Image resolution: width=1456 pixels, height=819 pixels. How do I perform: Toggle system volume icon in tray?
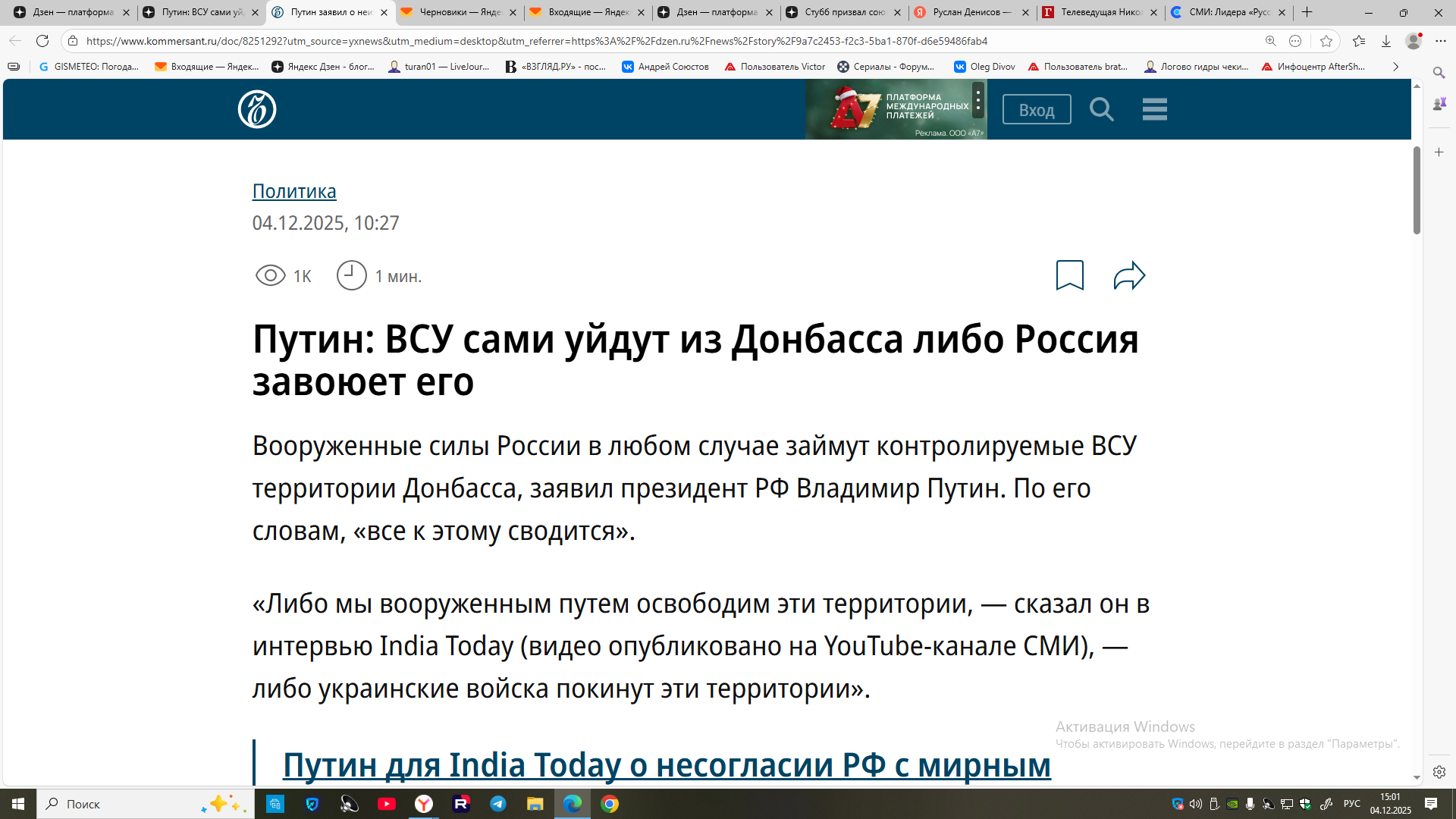pyautogui.click(x=1196, y=804)
